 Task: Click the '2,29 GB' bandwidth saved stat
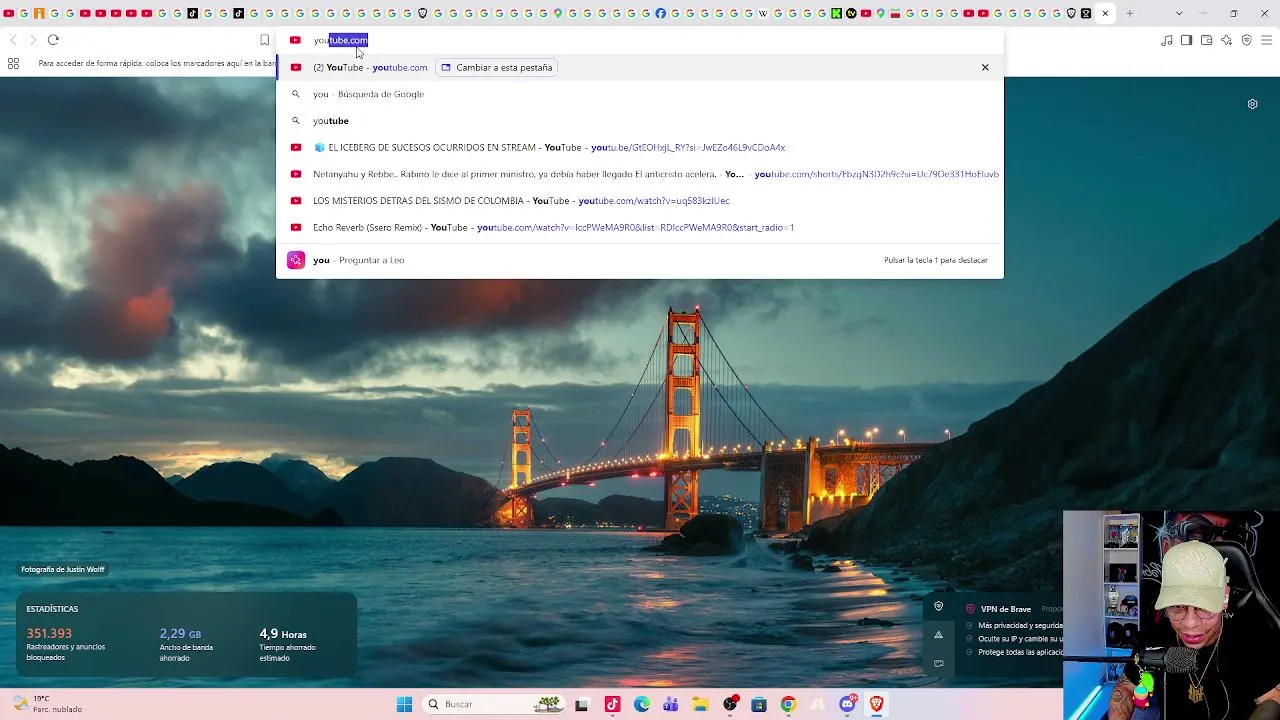pos(180,633)
